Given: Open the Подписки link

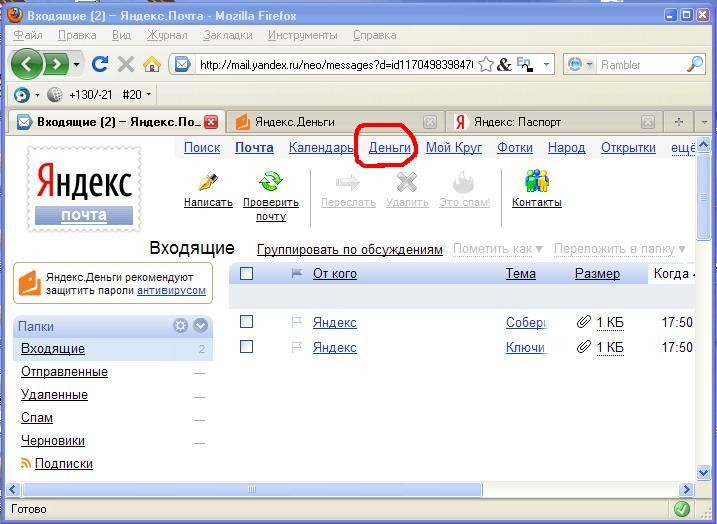Looking at the screenshot, I should (x=64, y=464).
